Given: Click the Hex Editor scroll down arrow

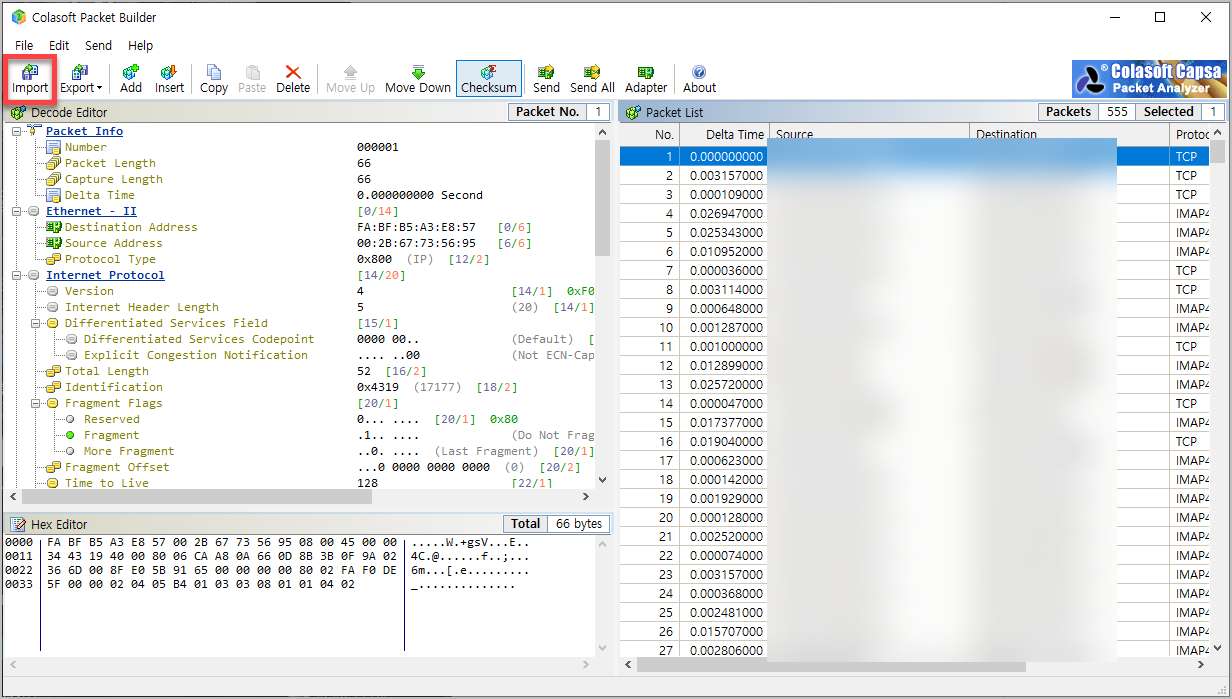Looking at the screenshot, I should [602, 647].
